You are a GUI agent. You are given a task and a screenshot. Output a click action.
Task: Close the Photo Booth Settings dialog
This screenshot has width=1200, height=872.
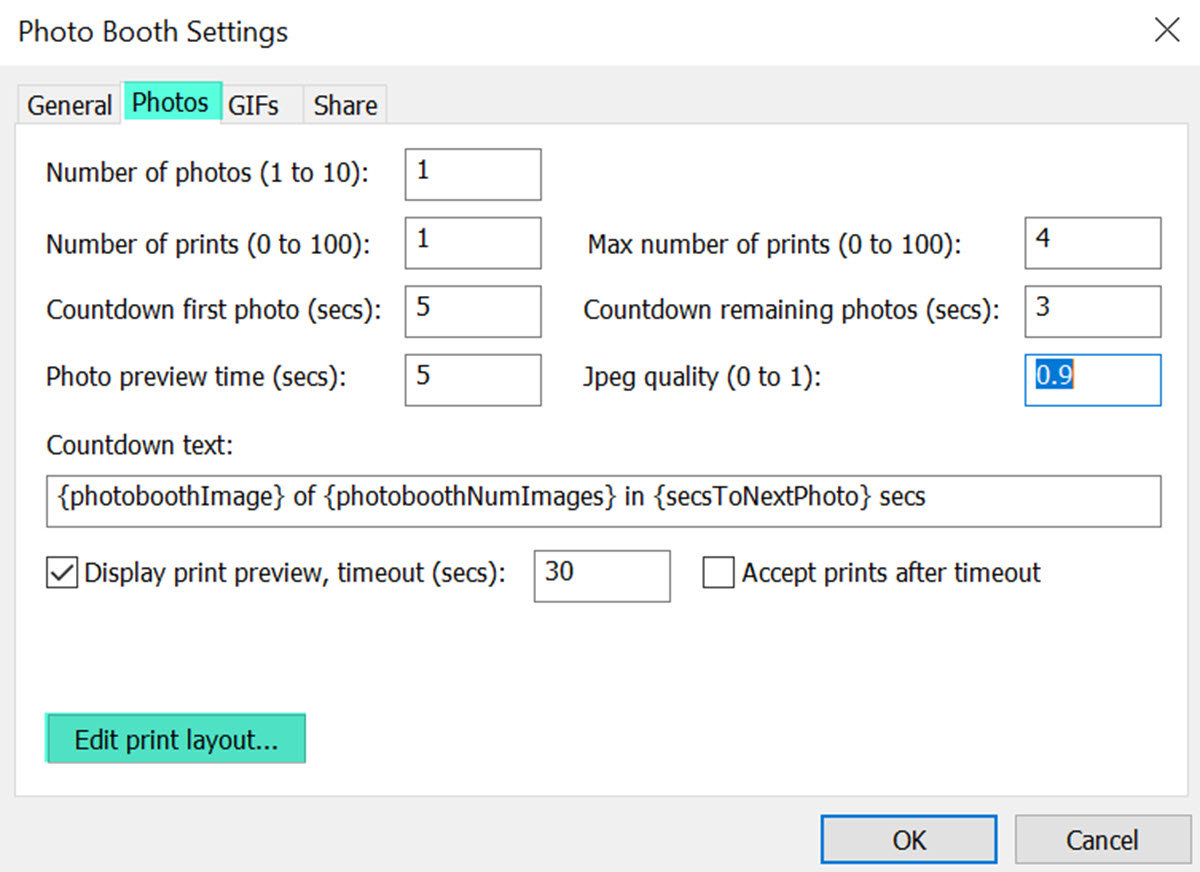coord(1166,31)
